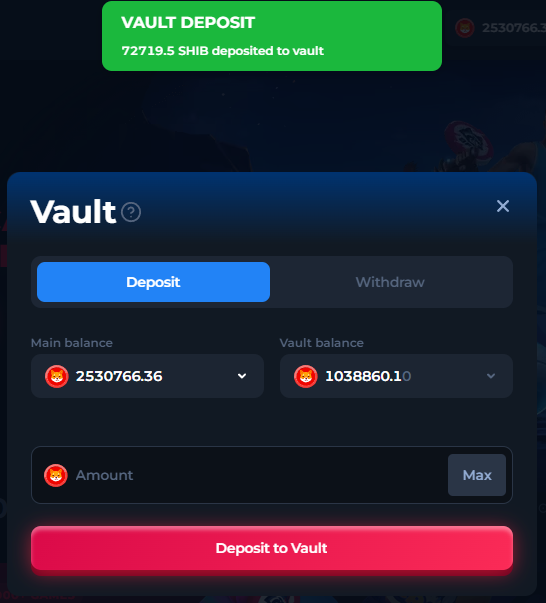The height and width of the screenshot is (603, 546).
Task: Click the Vault balance label
Action: (x=321, y=343)
